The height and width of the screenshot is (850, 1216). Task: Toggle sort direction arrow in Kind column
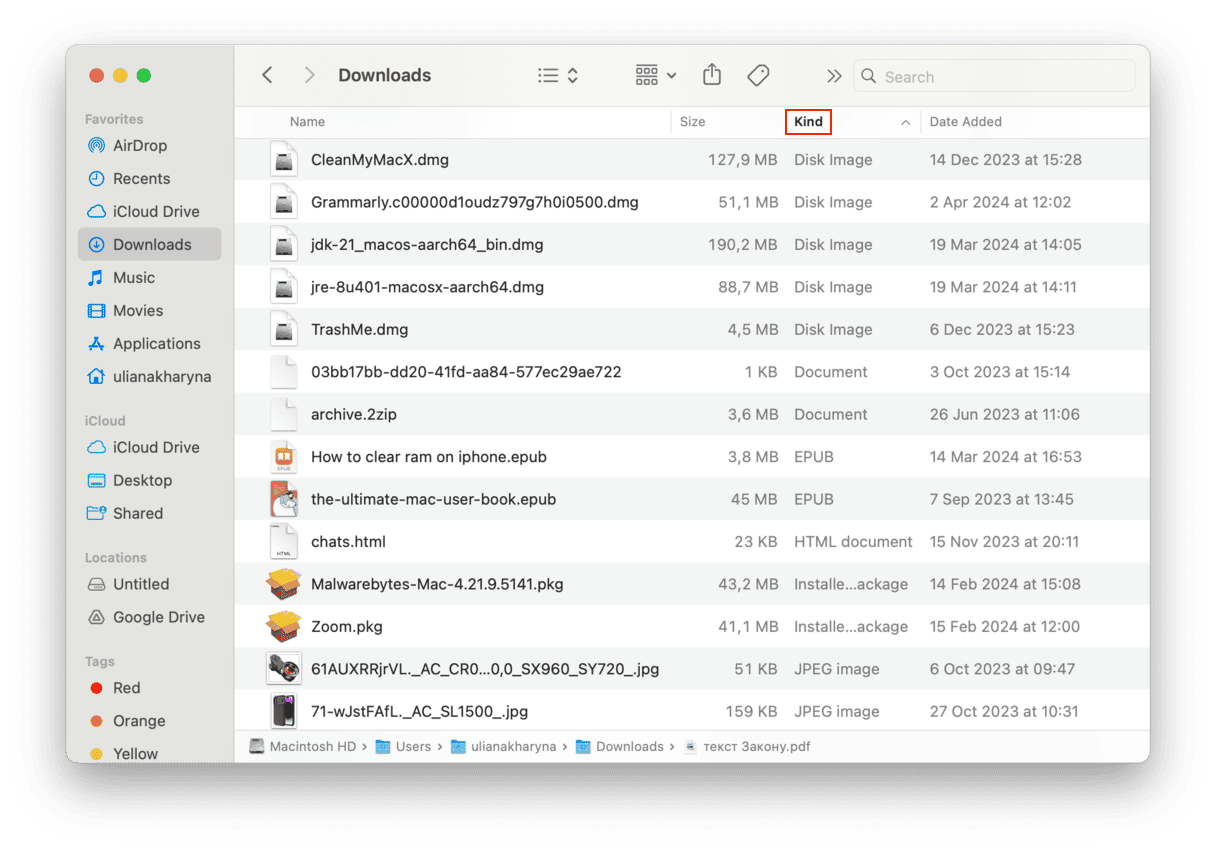coord(905,122)
